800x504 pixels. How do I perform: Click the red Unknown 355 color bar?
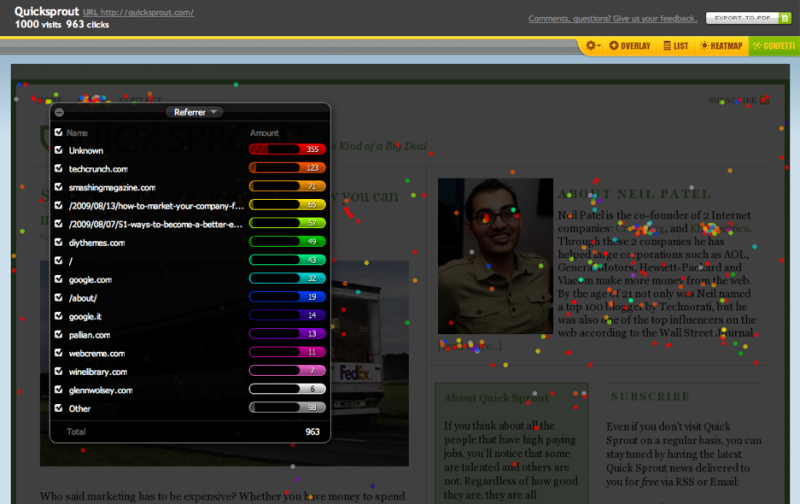pyautogui.click(x=287, y=149)
